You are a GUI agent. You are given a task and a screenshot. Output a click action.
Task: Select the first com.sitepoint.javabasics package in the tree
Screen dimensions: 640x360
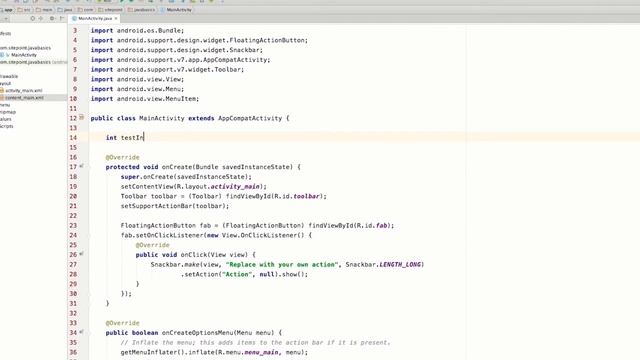coord(25,48)
